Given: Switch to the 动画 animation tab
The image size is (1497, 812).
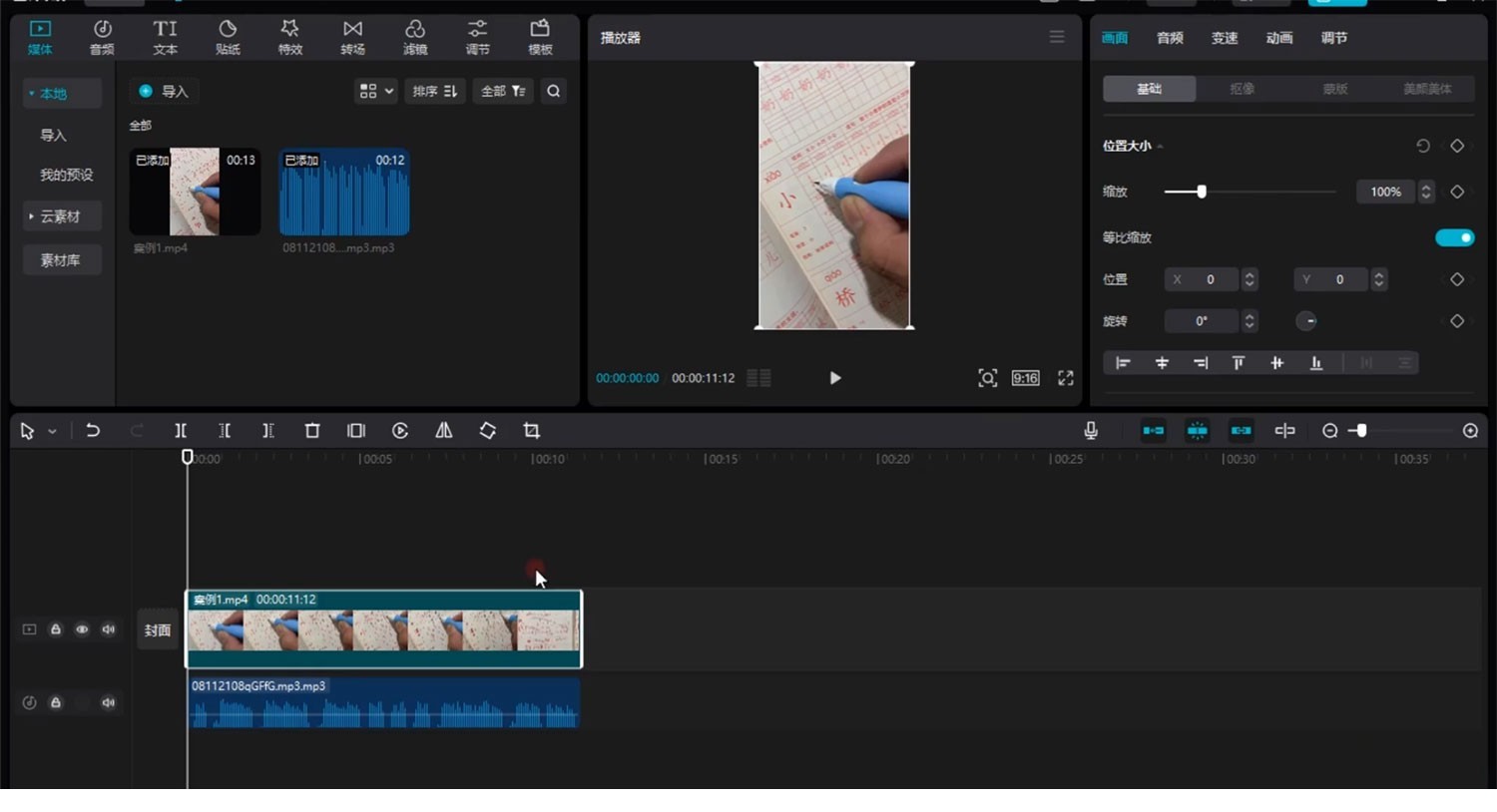Looking at the screenshot, I should [1279, 38].
